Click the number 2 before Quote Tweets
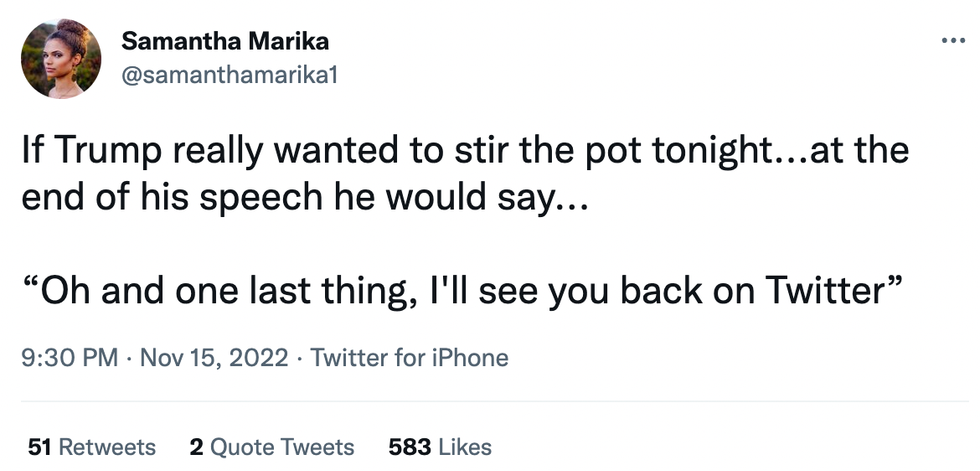 coord(195,446)
